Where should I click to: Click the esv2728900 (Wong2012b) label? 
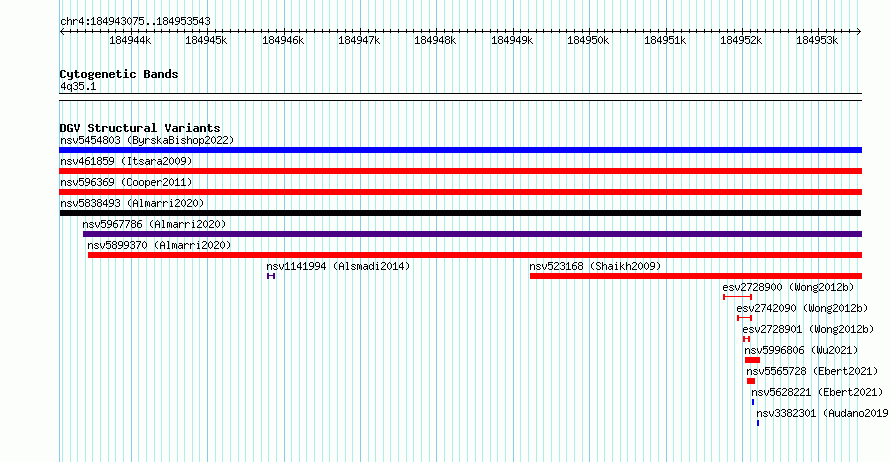coord(788,287)
